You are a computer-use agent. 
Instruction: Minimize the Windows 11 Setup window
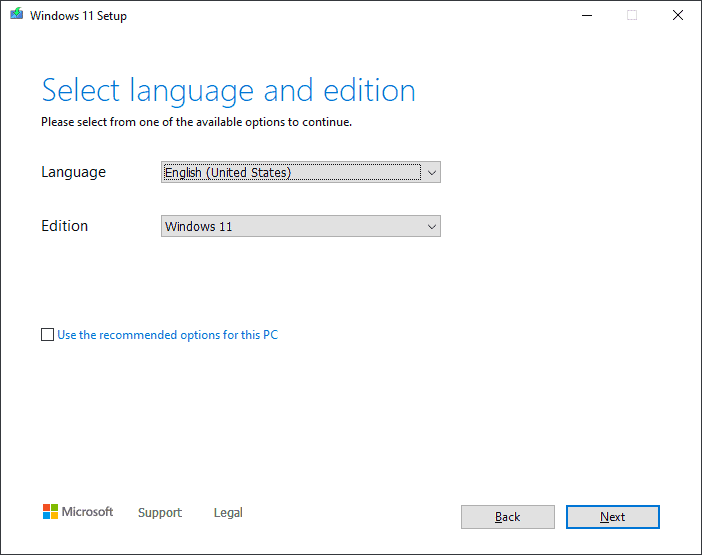pos(586,16)
